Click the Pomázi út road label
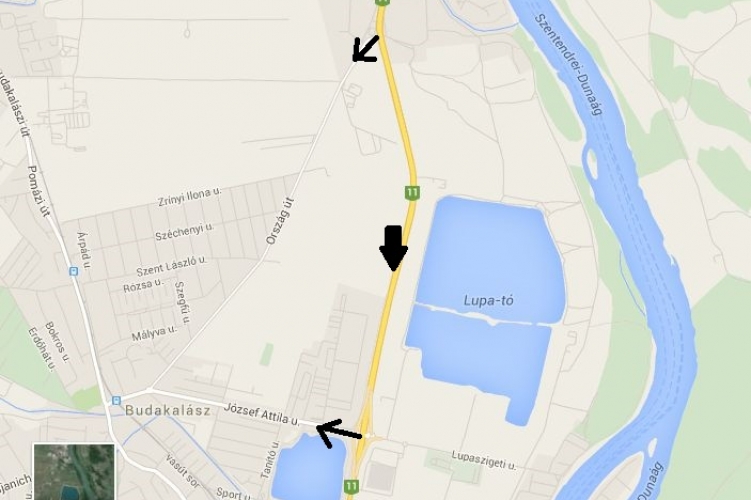This screenshot has width=751, height=500. (39, 191)
